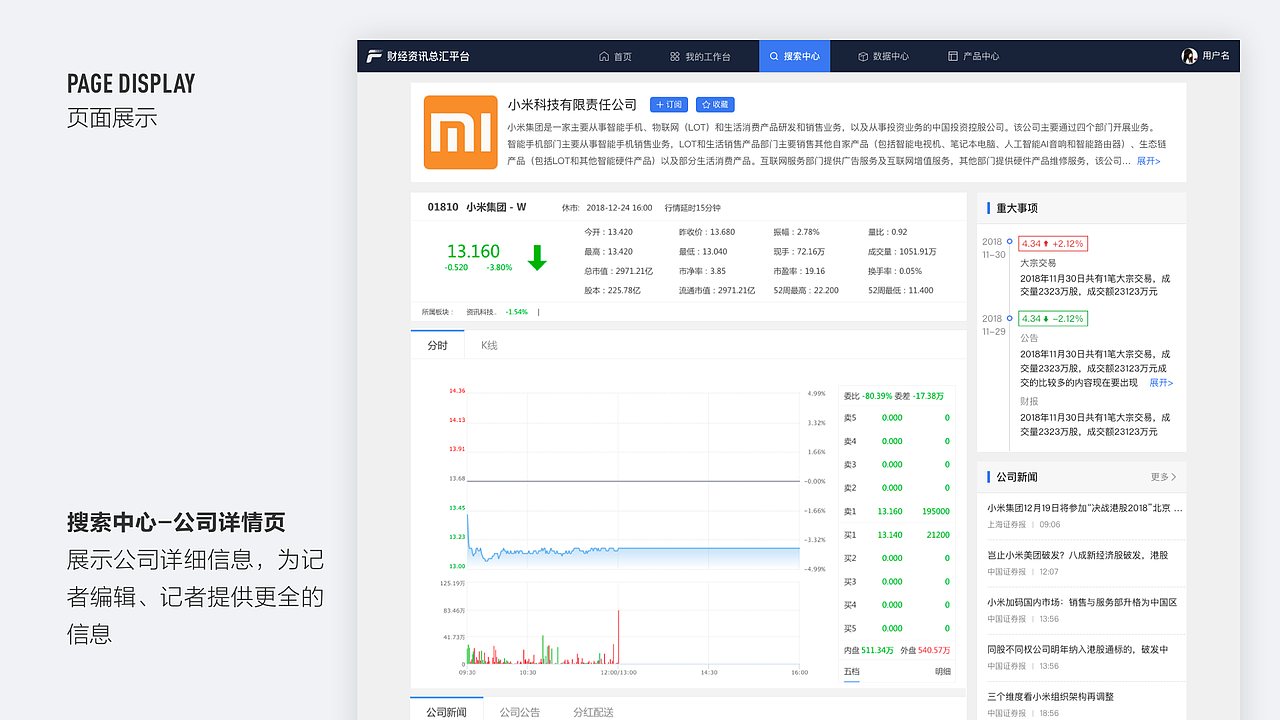Click 更多 in the 公司新闻 panel
The image size is (1280, 720).
pos(1164,477)
